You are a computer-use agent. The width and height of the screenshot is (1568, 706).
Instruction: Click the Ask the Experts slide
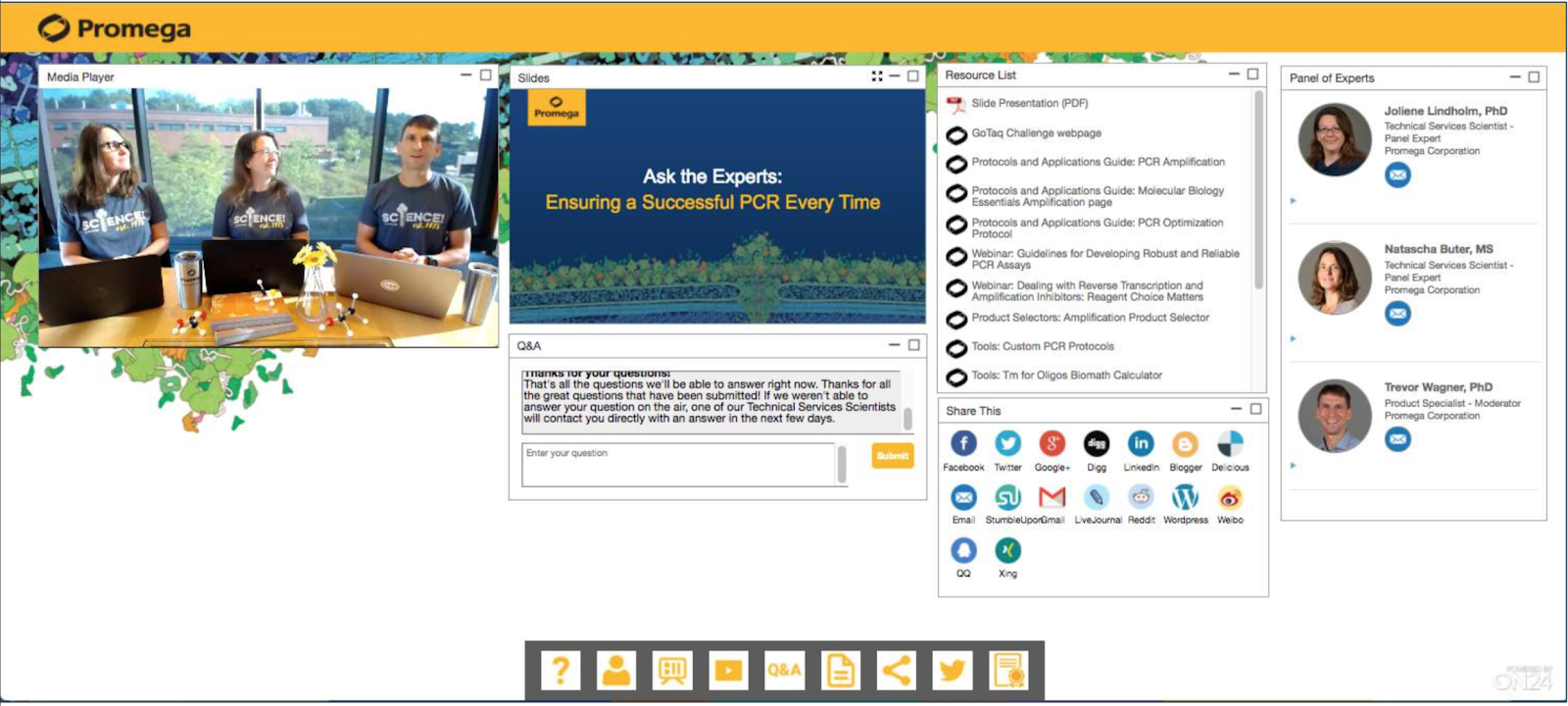pos(717,206)
